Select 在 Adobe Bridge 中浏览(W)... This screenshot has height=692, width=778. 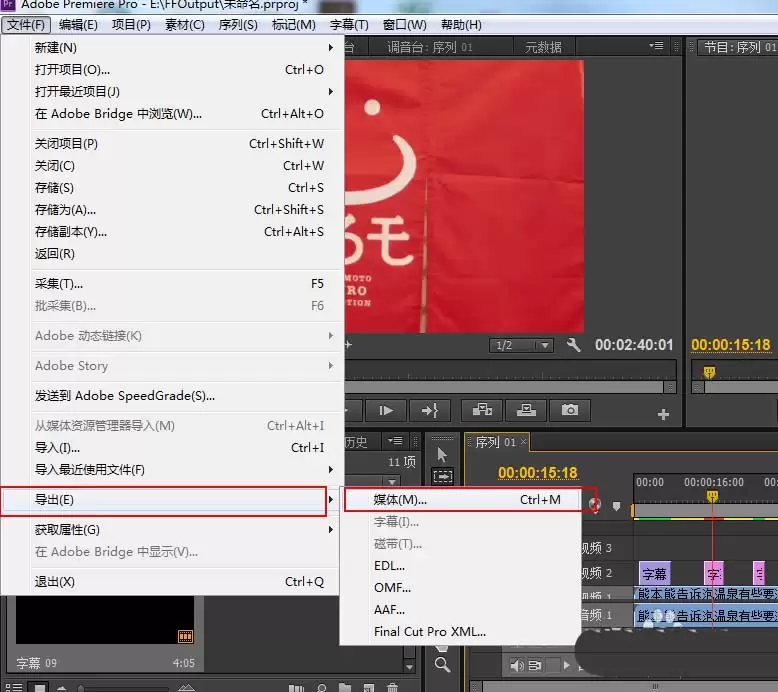[x=184, y=114]
